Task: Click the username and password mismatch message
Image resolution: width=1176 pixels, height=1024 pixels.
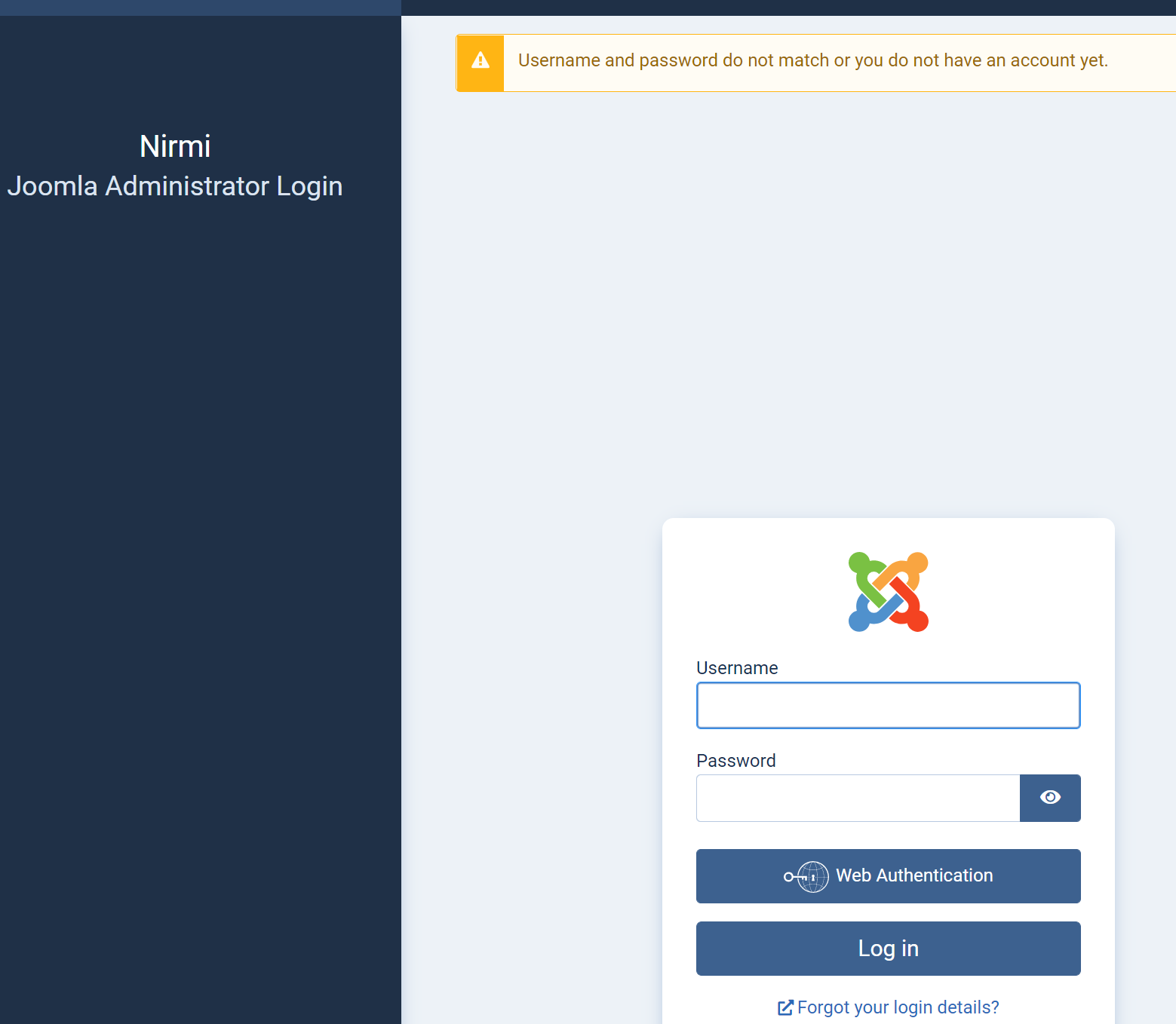Action: [x=813, y=60]
